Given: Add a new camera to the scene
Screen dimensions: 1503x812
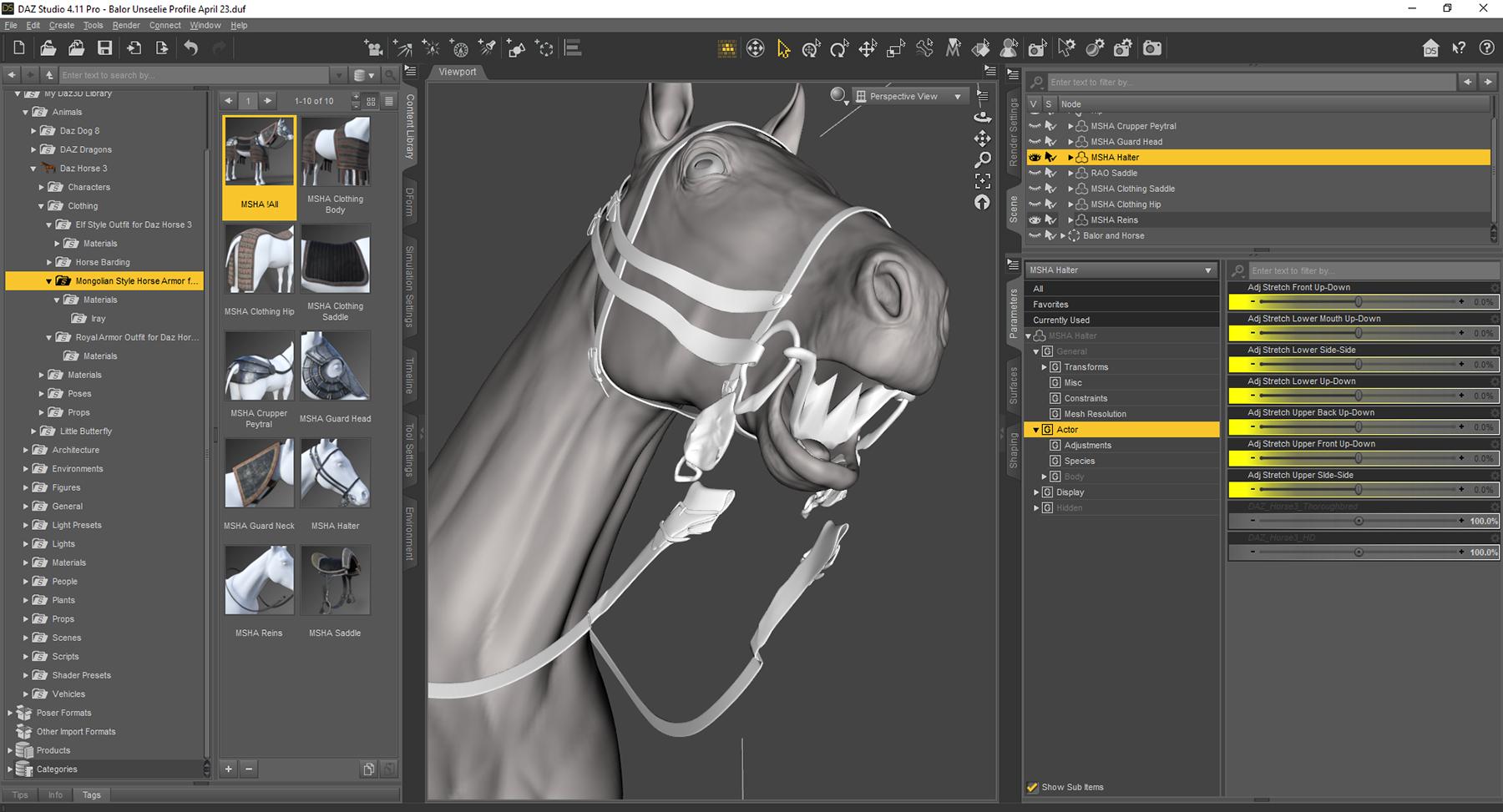Looking at the screenshot, I should tap(373, 48).
